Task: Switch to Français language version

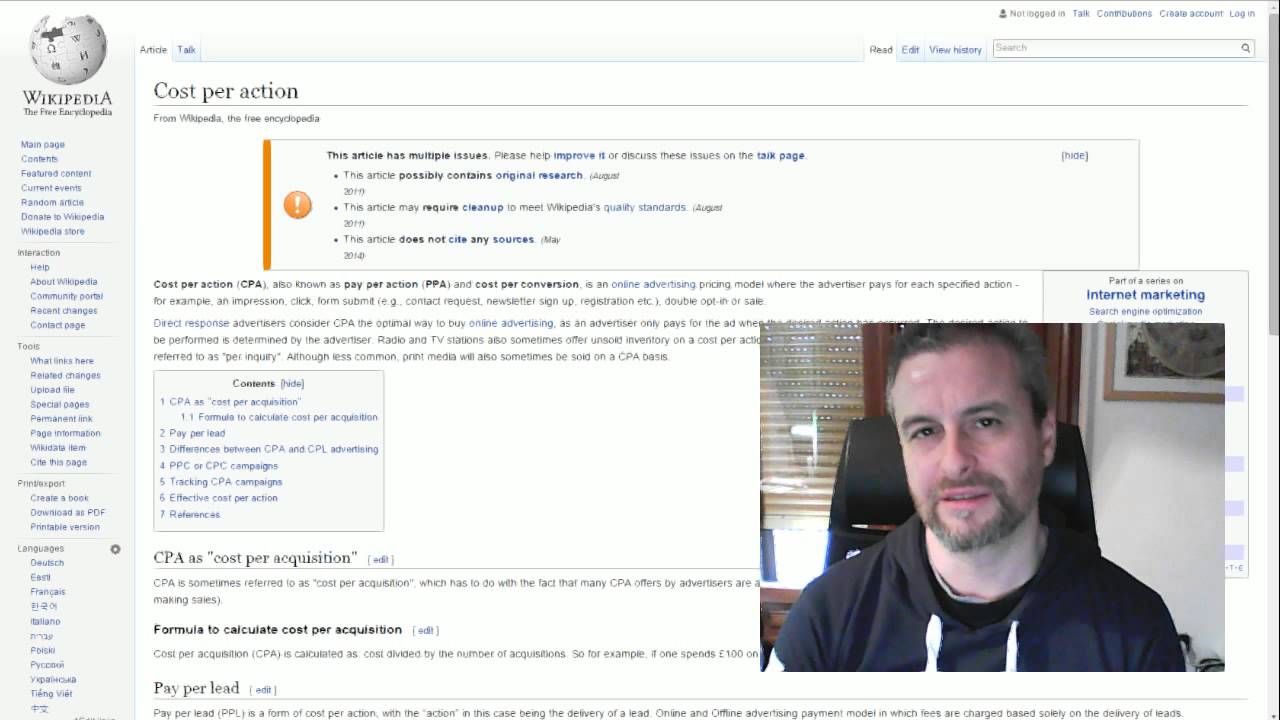Action: point(48,593)
